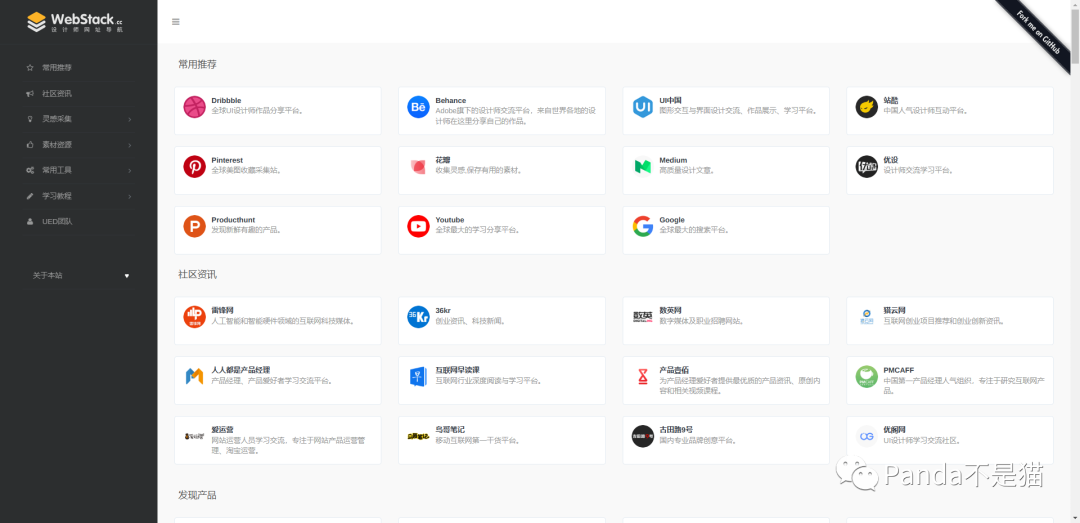Click the 36kr logo icon
The width and height of the screenshot is (1080, 523).
418,317
